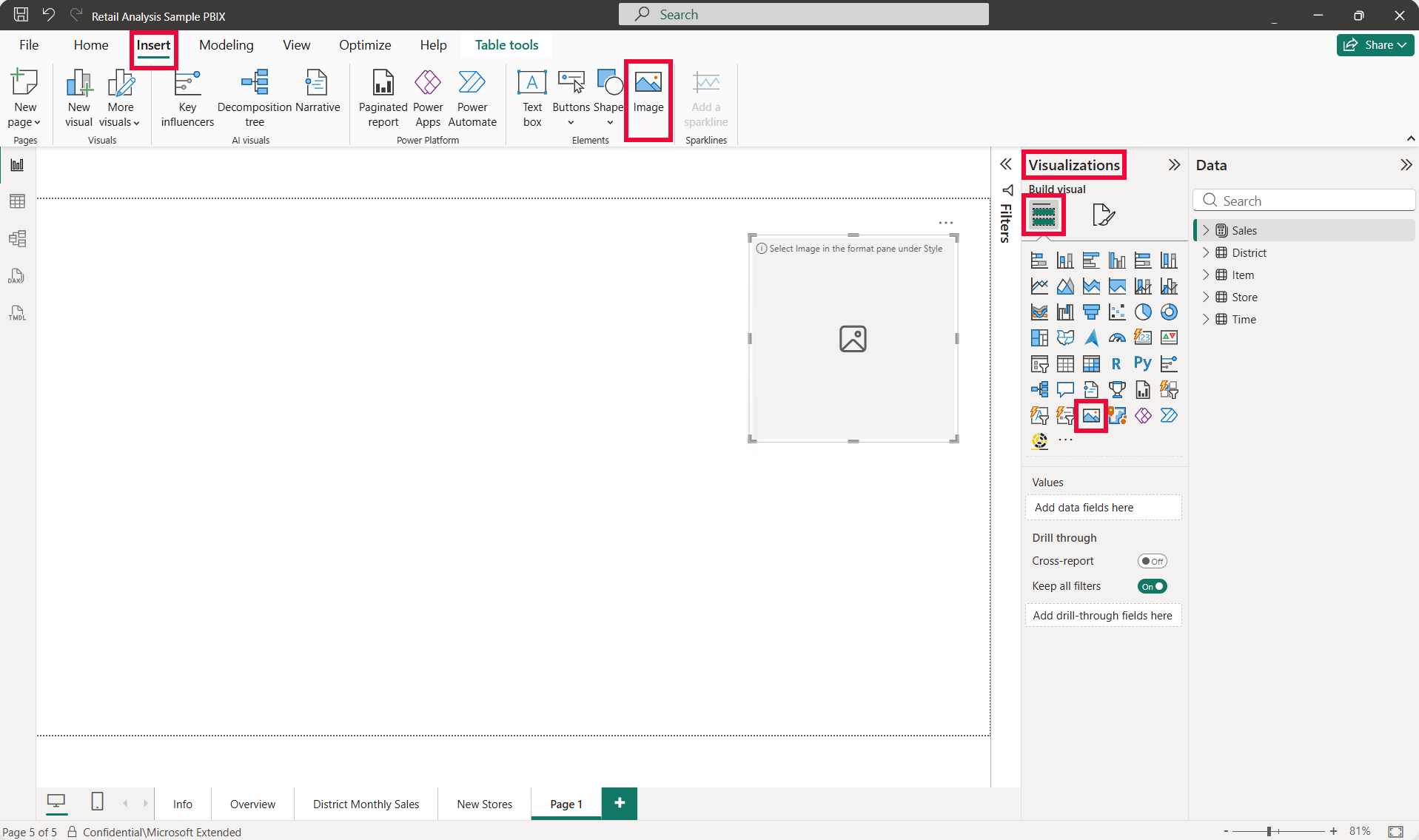Insert a Key influencers visual
Viewport: 1419px width, 840px height.
coord(187,99)
